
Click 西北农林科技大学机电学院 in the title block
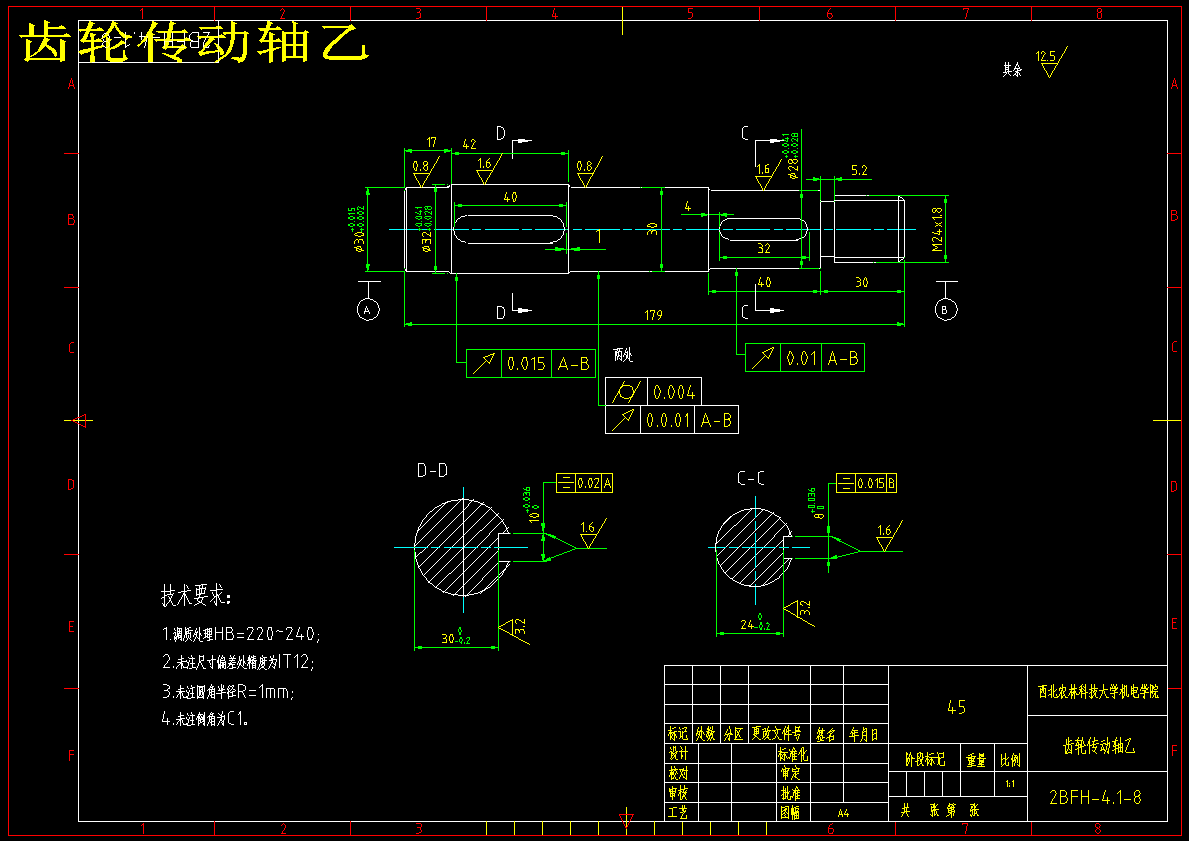[1098, 692]
